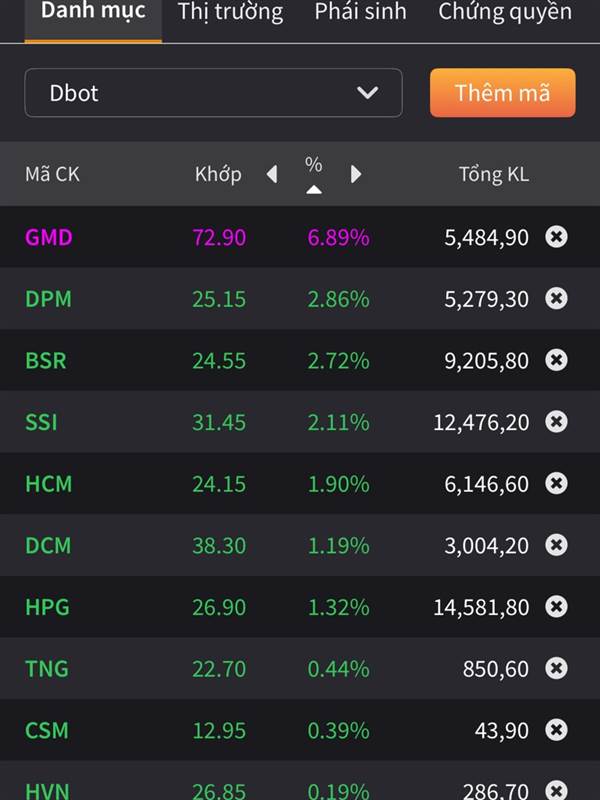Remove GMD from the watchlist
The width and height of the screenshot is (600, 800).
tap(556, 237)
